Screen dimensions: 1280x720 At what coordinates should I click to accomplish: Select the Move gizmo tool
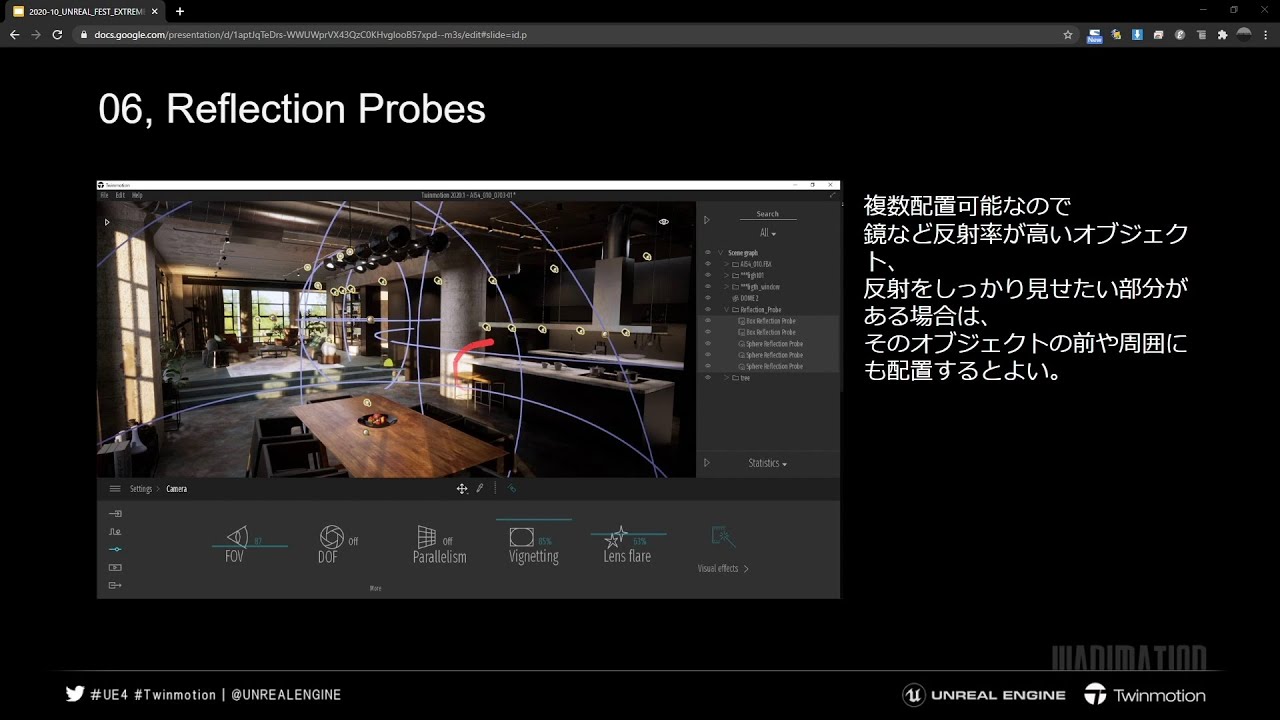pyautogui.click(x=462, y=489)
